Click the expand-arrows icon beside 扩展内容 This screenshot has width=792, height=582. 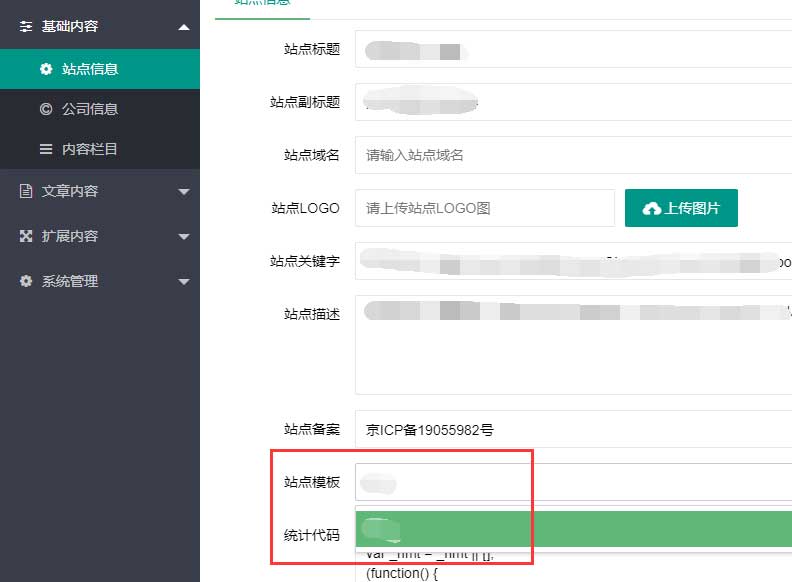click(x=26, y=236)
